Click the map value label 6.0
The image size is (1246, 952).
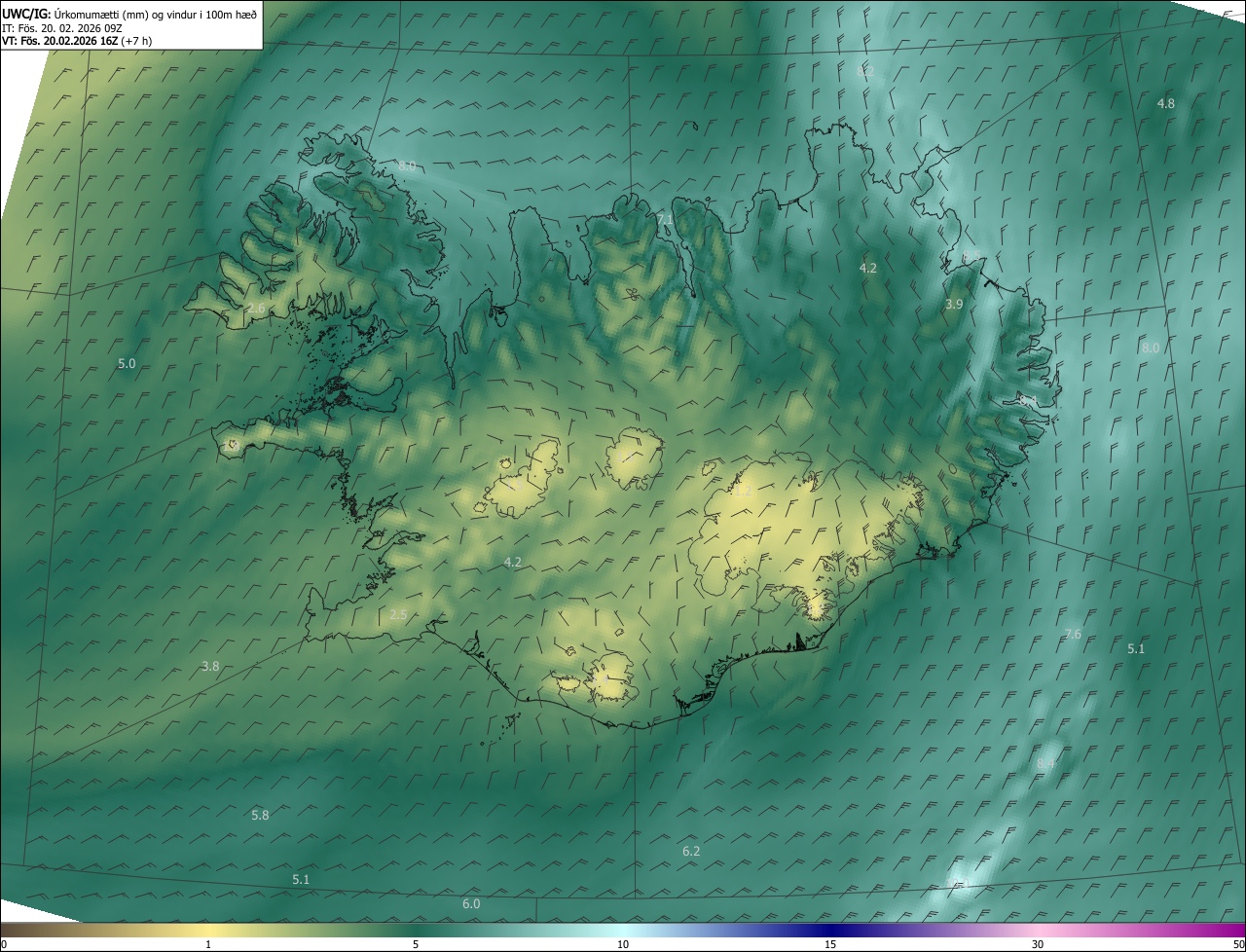(471, 903)
